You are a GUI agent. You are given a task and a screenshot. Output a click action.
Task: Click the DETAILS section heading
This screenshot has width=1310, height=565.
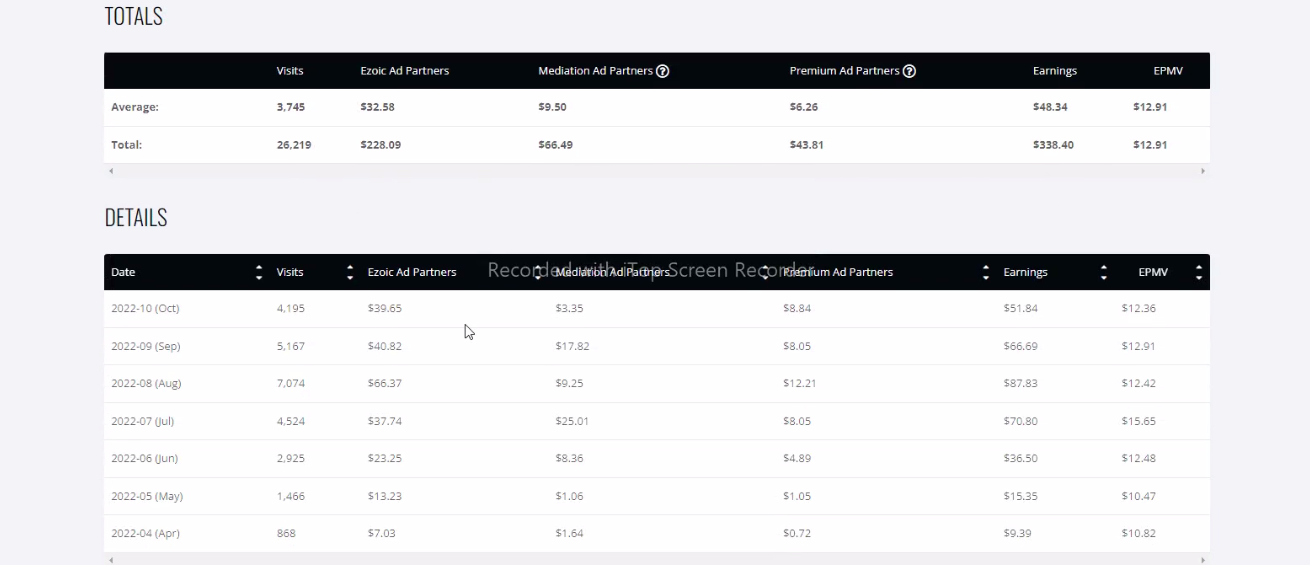136,218
